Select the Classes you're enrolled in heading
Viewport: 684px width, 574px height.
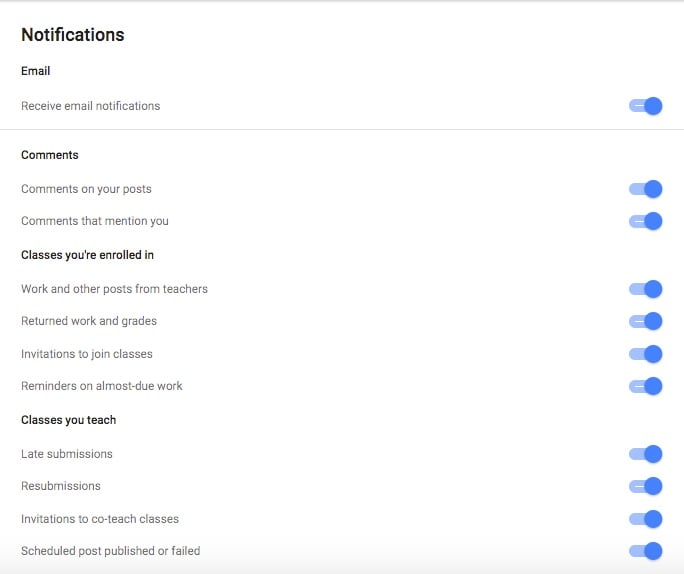pyautogui.click(x=87, y=255)
